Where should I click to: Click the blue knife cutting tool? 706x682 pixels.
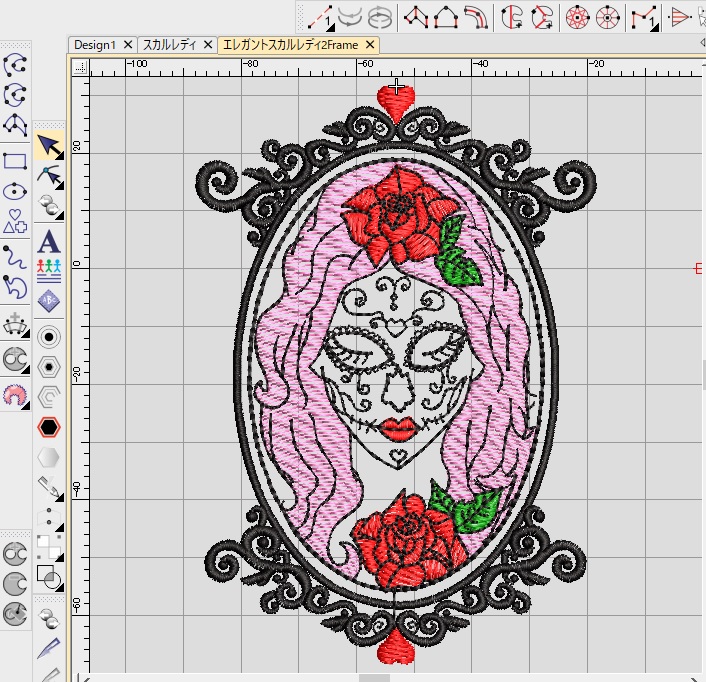pos(49,648)
